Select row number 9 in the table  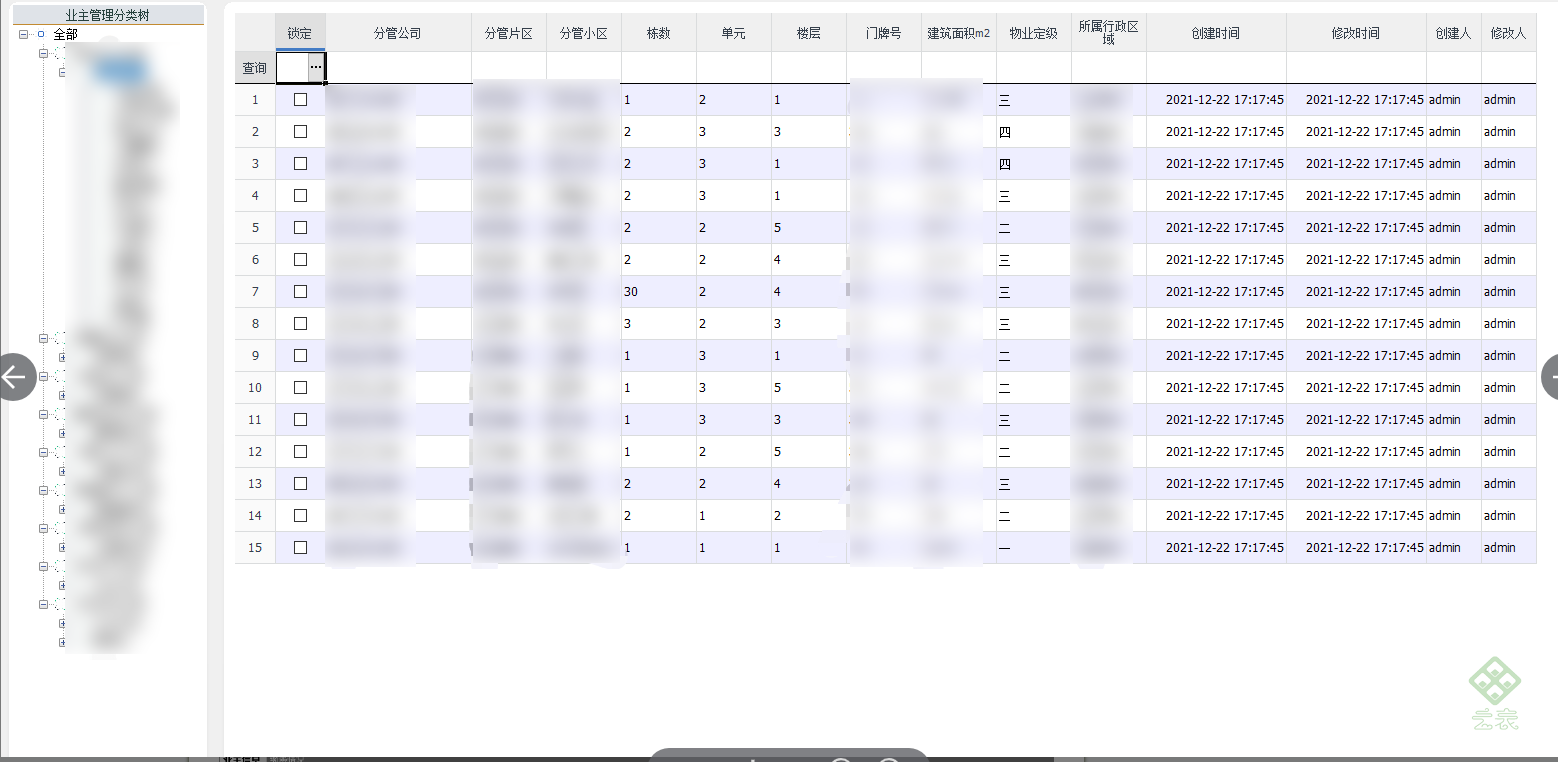[x=255, y=356]
